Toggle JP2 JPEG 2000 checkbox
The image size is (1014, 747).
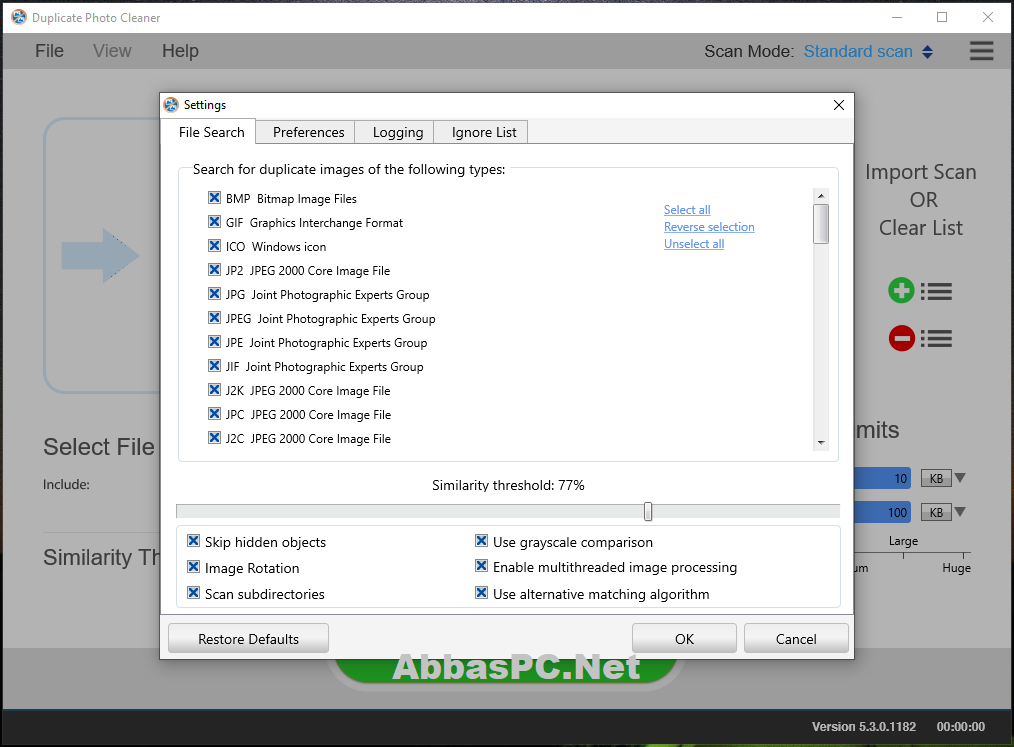[x=215, y=270]
